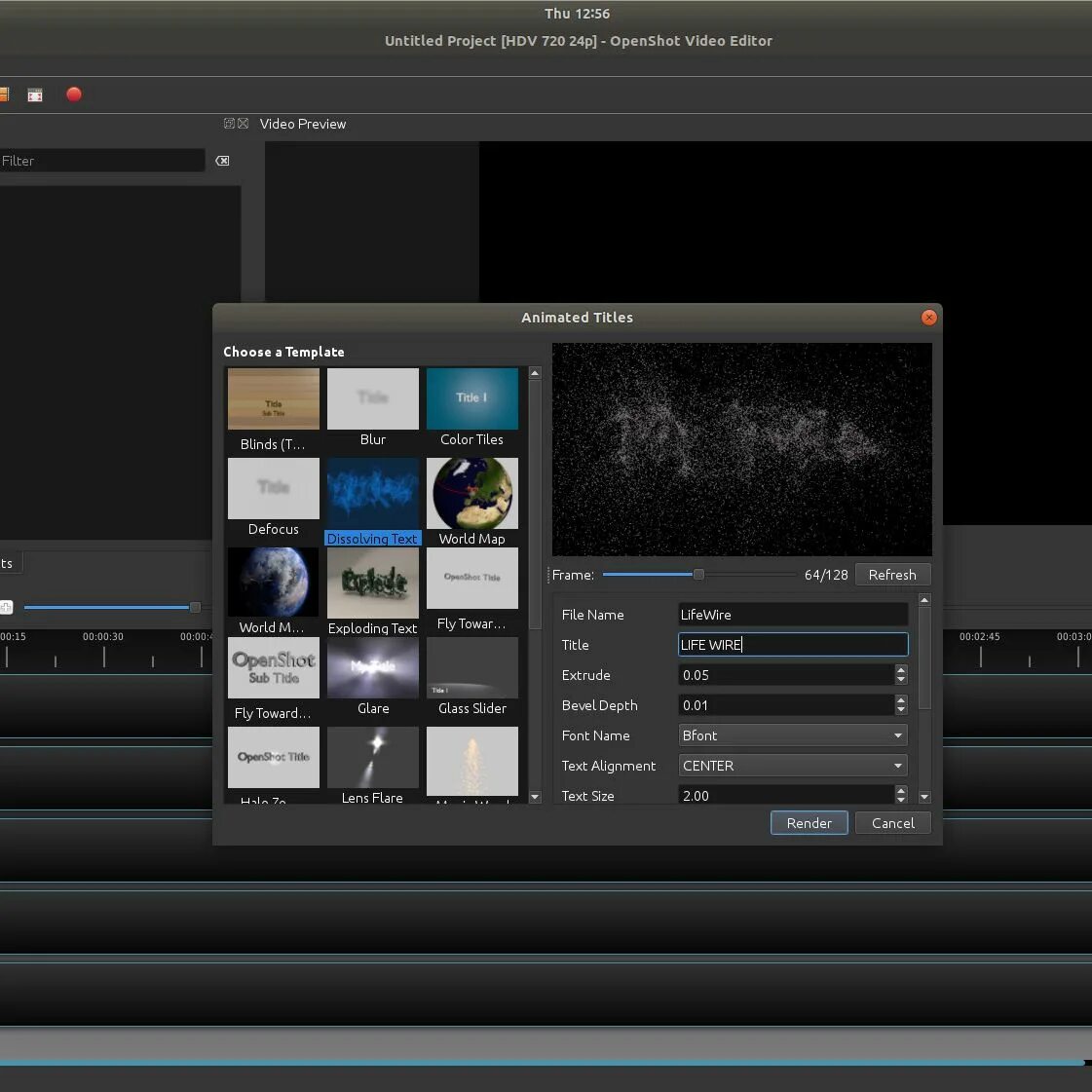Decrease the Bevel Depth value with down arrow
The image size is (1092, 1092).
click(900, 710)
